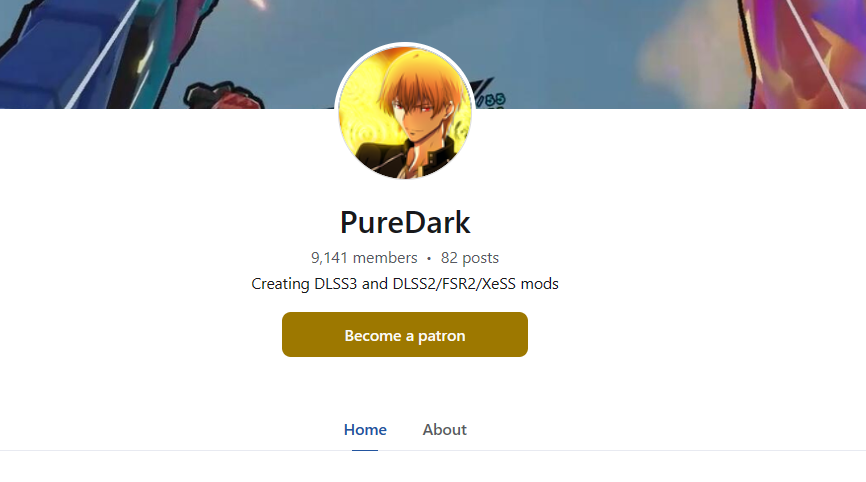Click the pink graffiti art in the banner
866x482 pixels.
(x=806, y=52)
